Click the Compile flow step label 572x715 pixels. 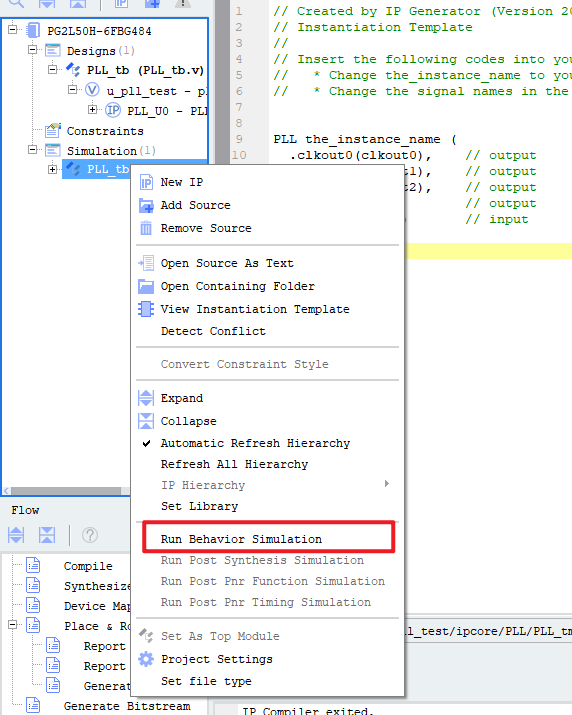(88, 566)
